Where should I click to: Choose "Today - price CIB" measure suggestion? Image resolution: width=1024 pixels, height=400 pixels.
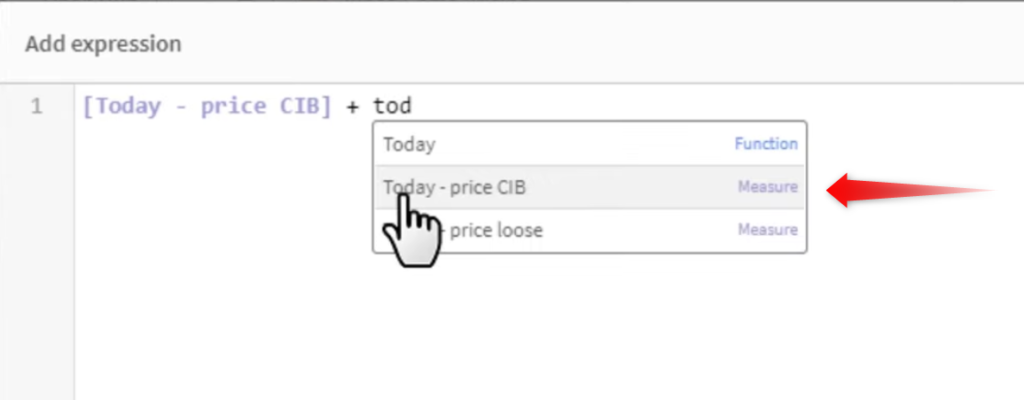point(590,188)
